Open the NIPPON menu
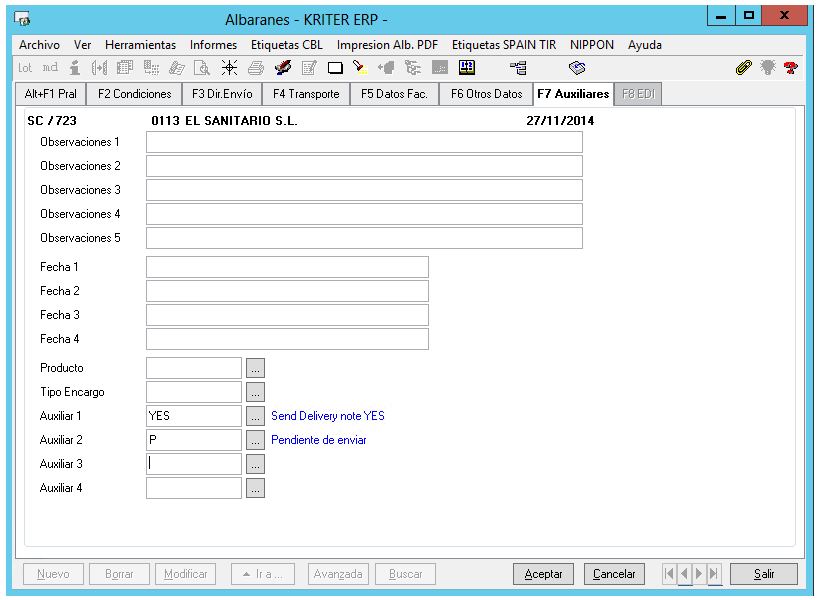The height and width of the screenshot is (600, 818). (592, 45)
